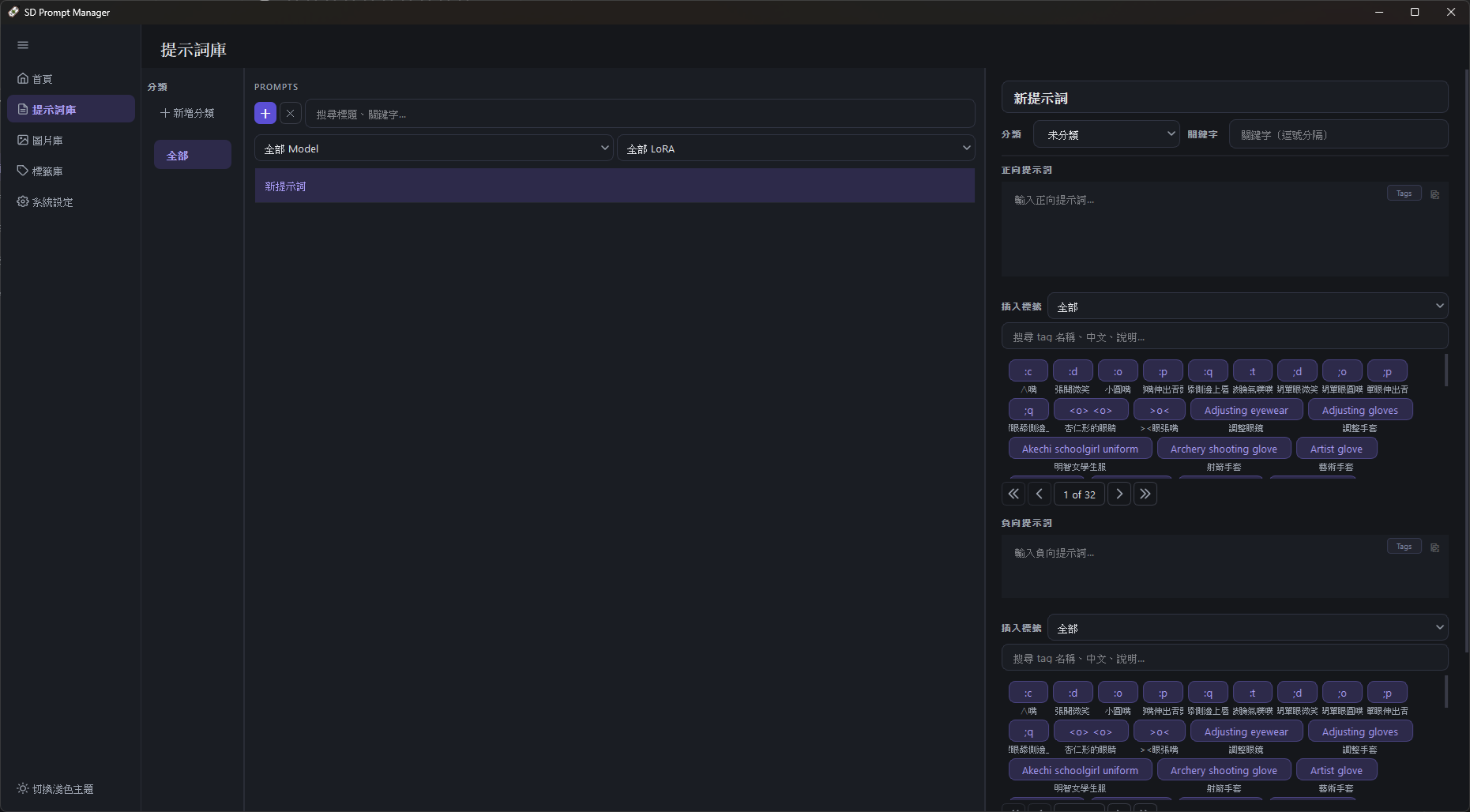1470x812 pixels.
Task: Insert :t tag into positive prompt
Action: coord(1253,371)
